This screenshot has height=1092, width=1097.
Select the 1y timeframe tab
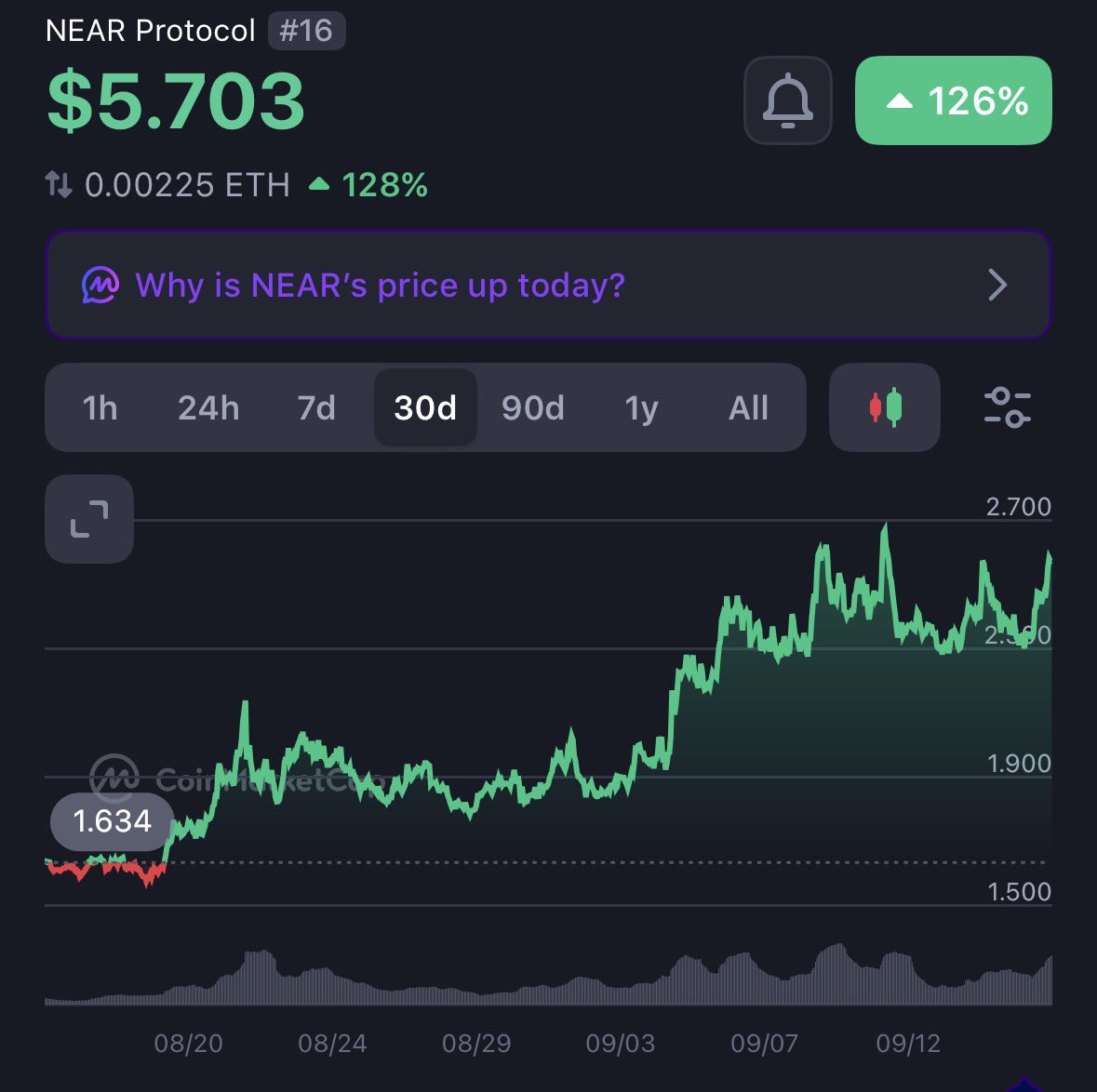642,407
